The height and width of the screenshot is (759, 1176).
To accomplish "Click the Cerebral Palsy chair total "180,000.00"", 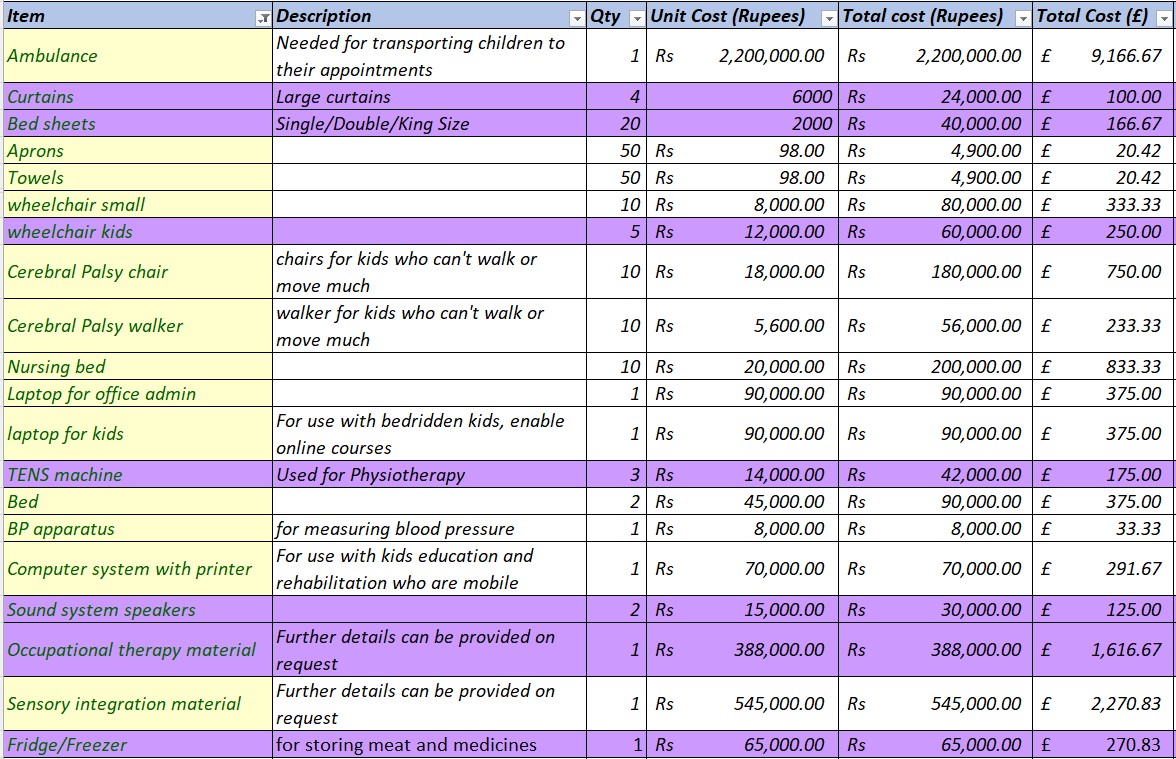I will (935, 272).
